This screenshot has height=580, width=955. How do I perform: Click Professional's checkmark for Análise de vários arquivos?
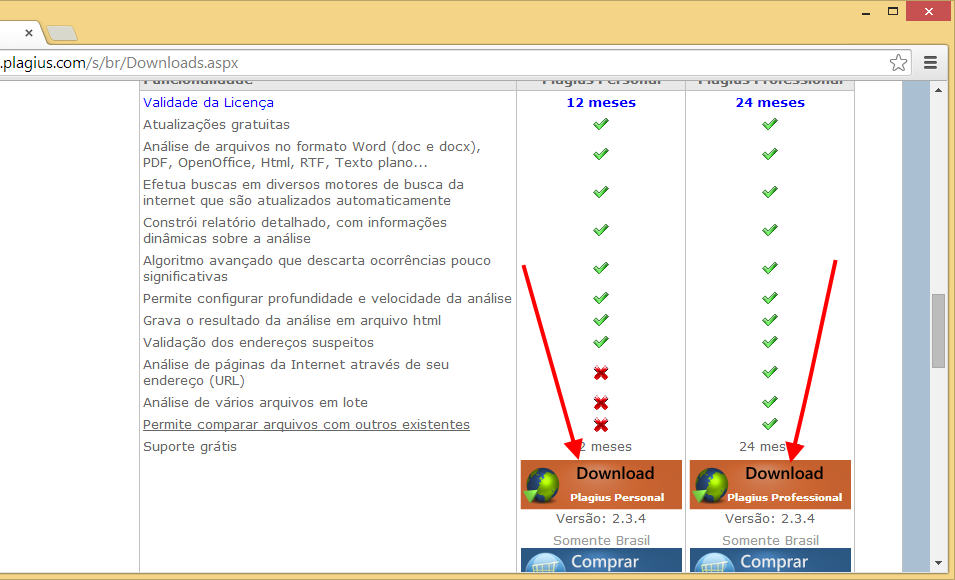[769, 403]
